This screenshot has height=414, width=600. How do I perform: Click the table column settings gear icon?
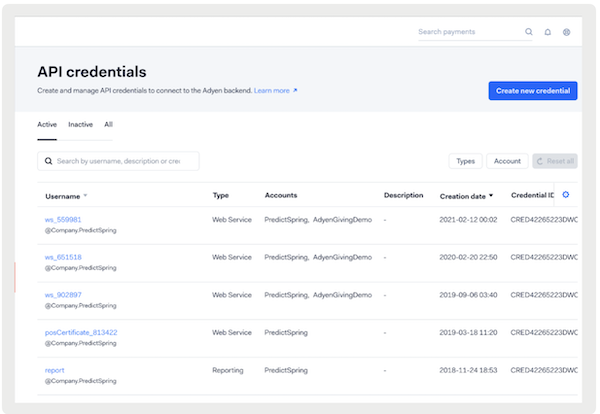coord(566,195)
